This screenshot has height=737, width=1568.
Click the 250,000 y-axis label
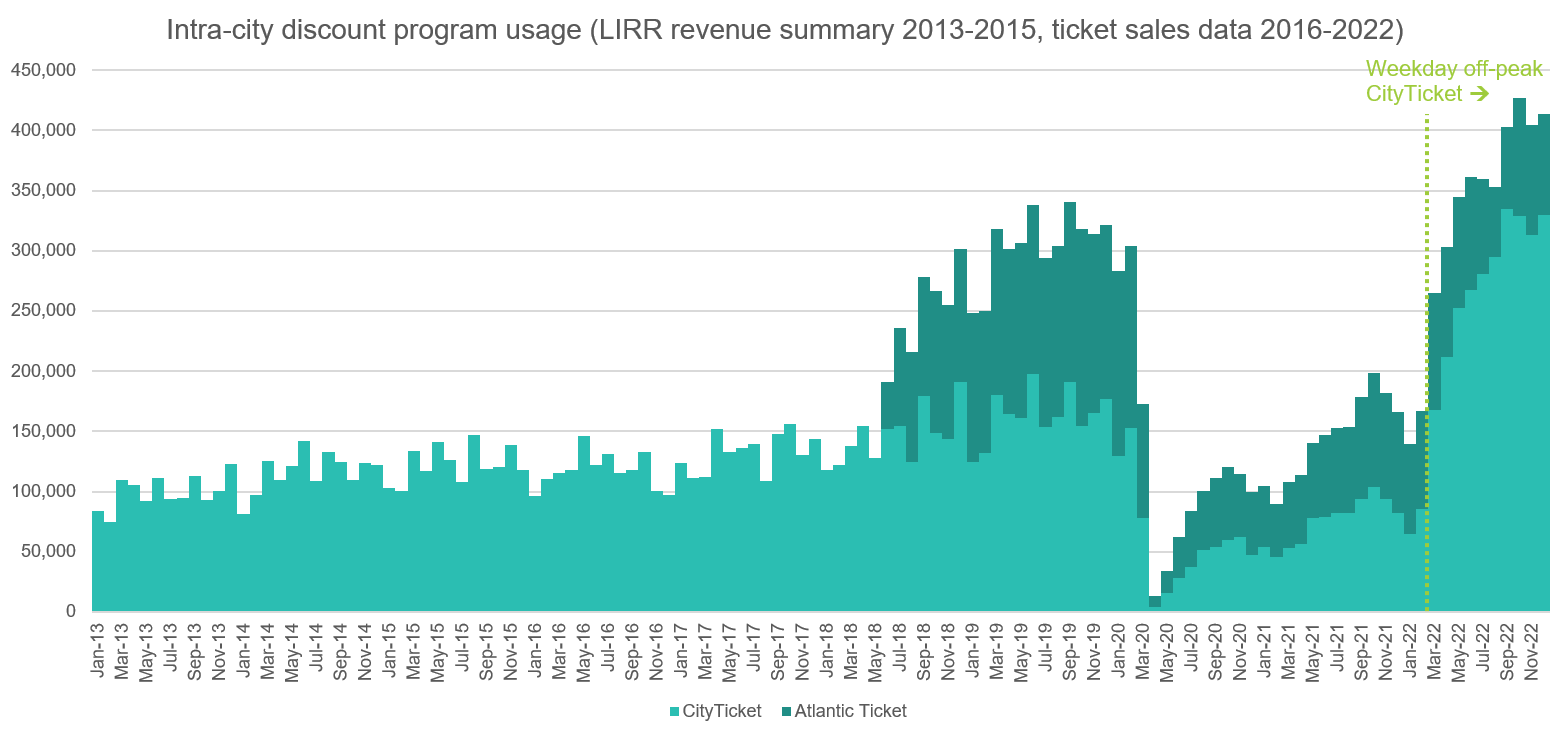pos(44,311)
